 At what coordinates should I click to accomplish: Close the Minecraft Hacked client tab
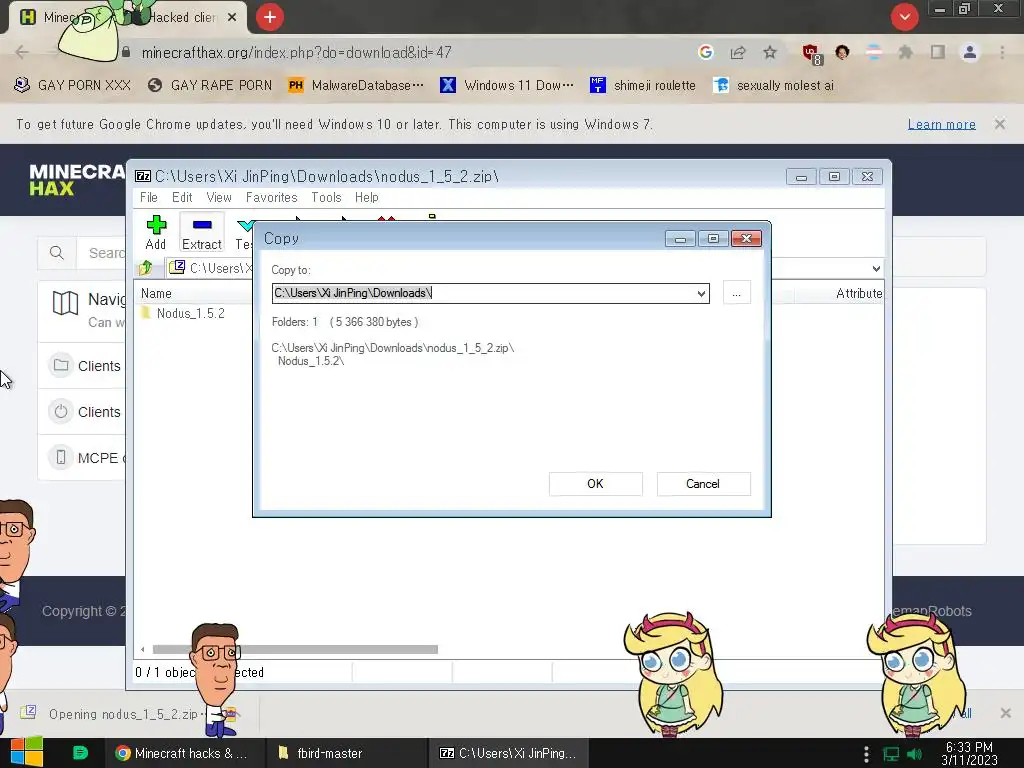[232, 18]
